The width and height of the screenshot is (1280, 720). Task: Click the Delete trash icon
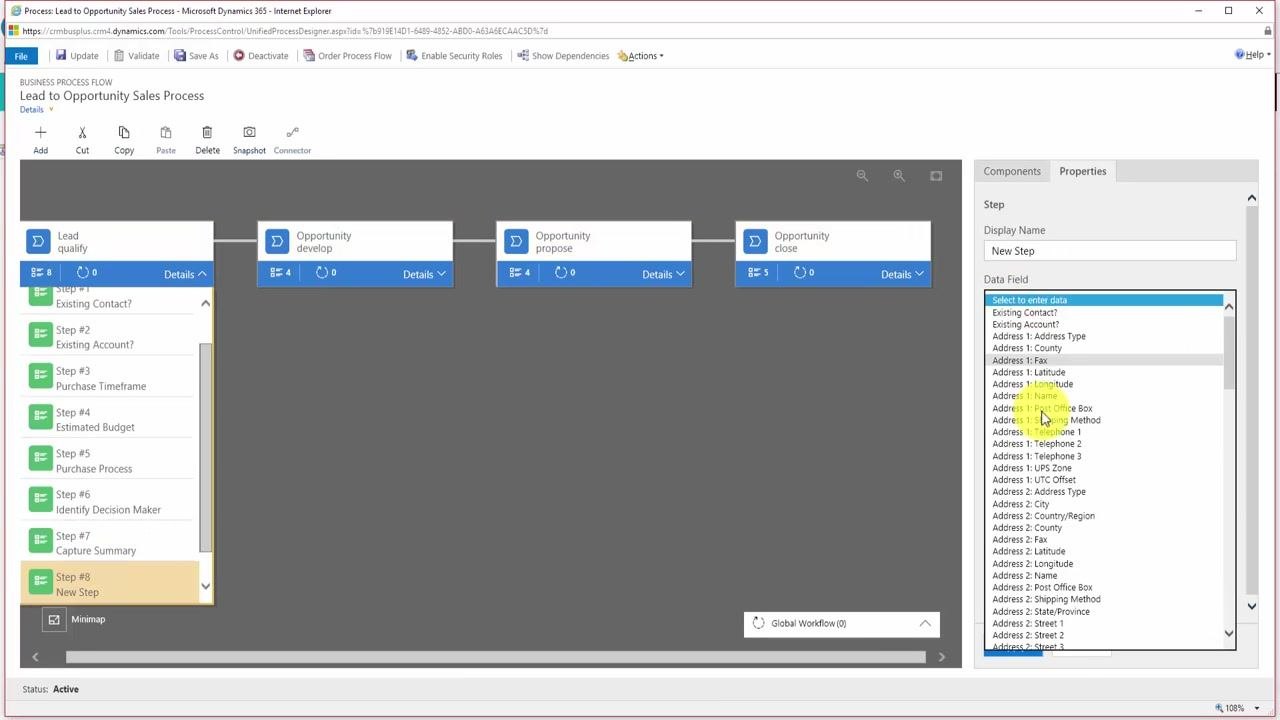click(x=207, y=132)
